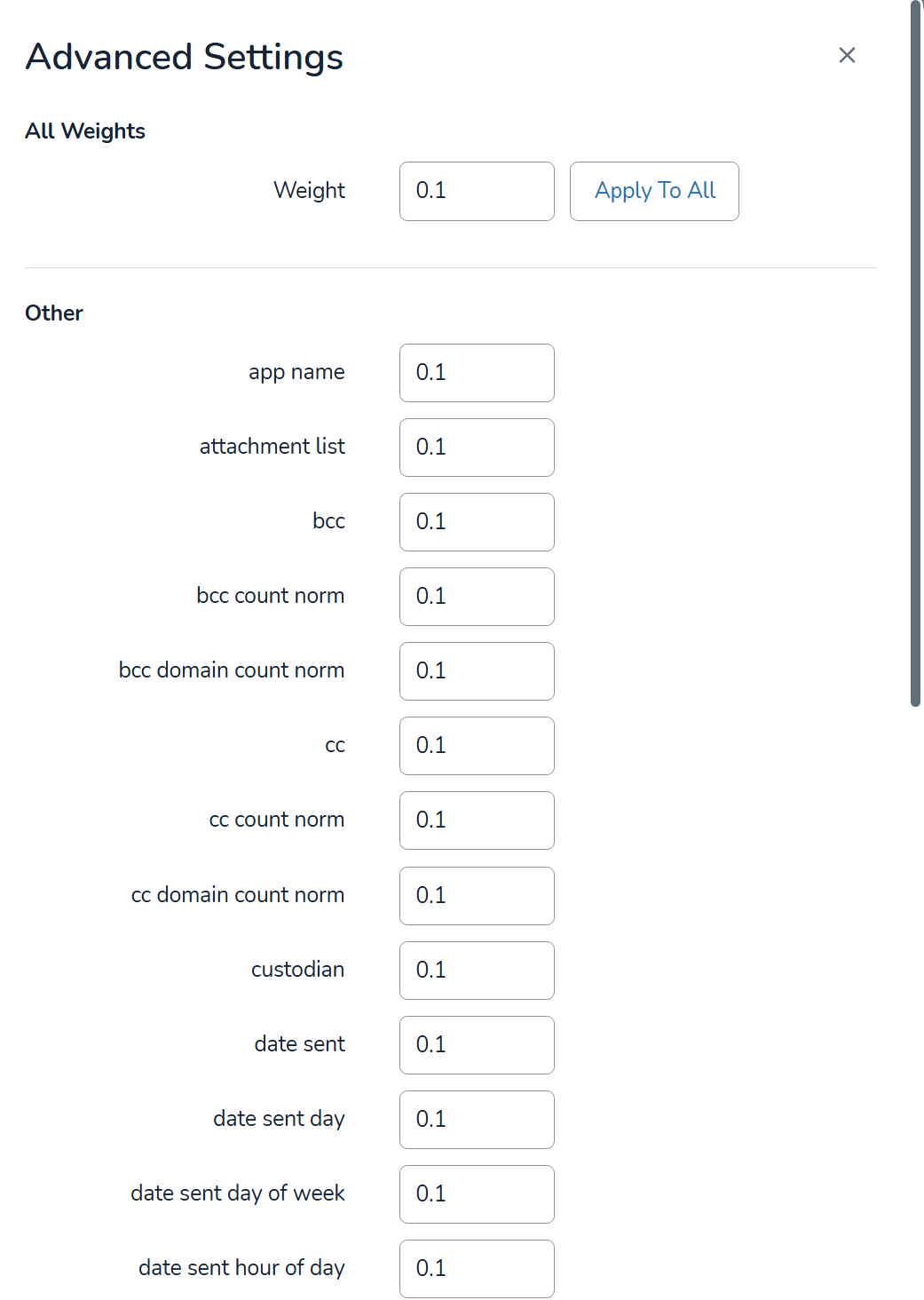This screenshot has width=924, height=1300.
Task: Click the Apply To All button
Action: pyautogui.click(x=654, y=191)
